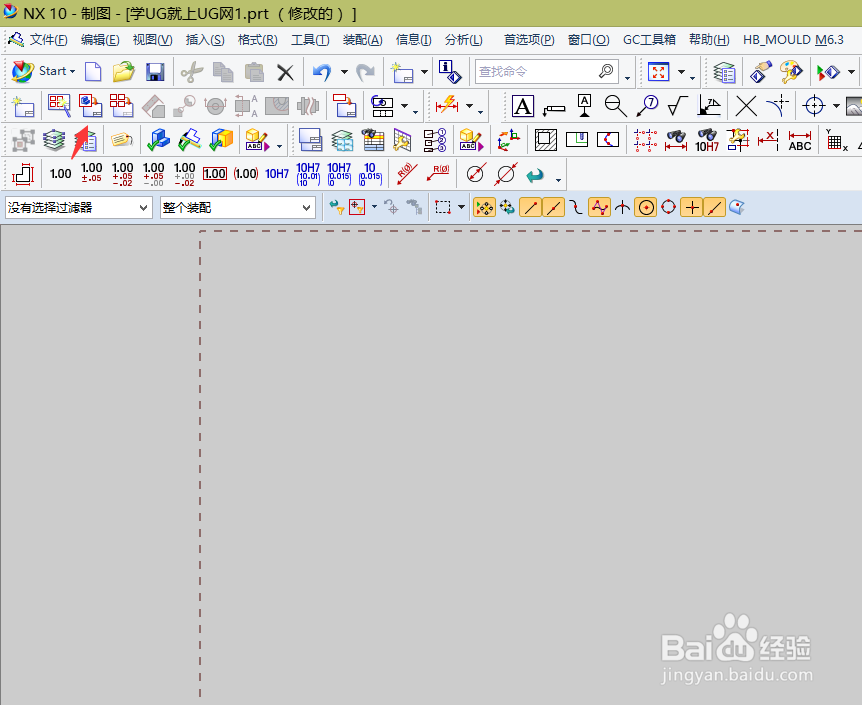862x705 pixels.
Task: Click the Edit Object Display palette icon
Action: click(791, 71)
